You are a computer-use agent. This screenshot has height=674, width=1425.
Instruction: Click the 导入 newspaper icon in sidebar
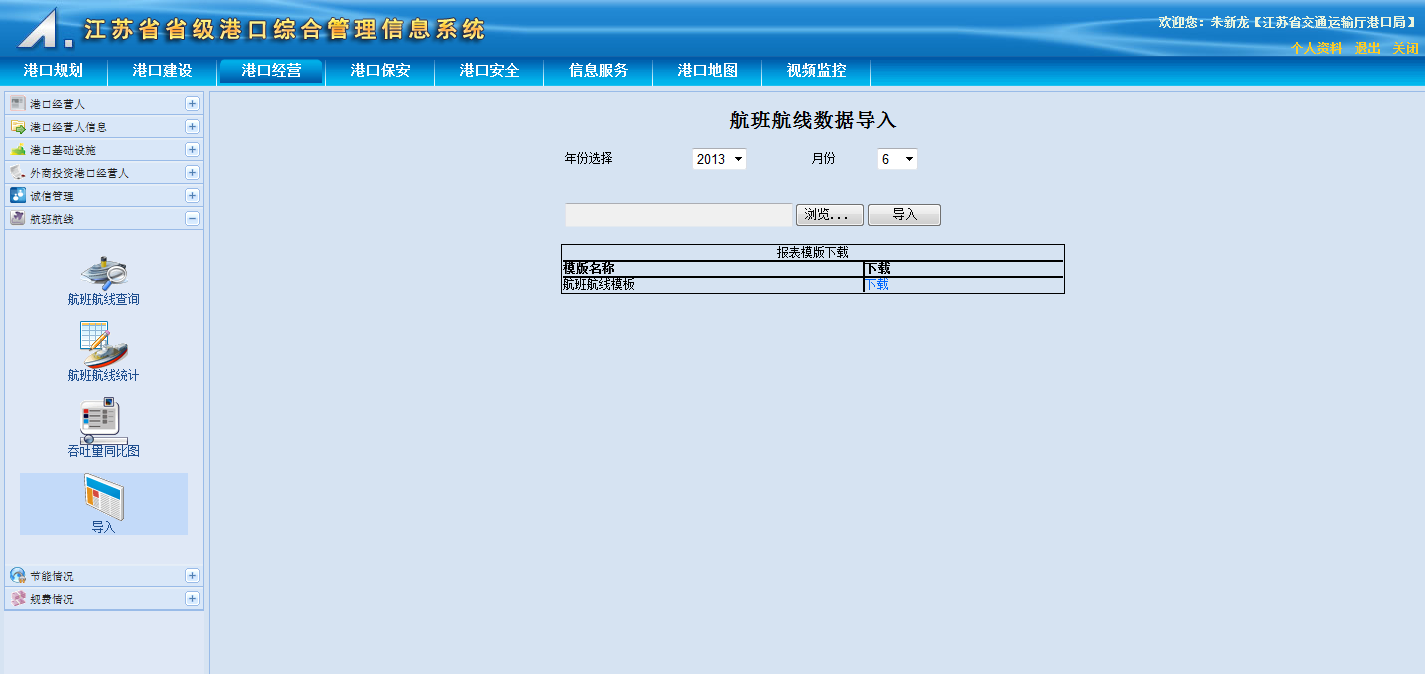(103, 497)
